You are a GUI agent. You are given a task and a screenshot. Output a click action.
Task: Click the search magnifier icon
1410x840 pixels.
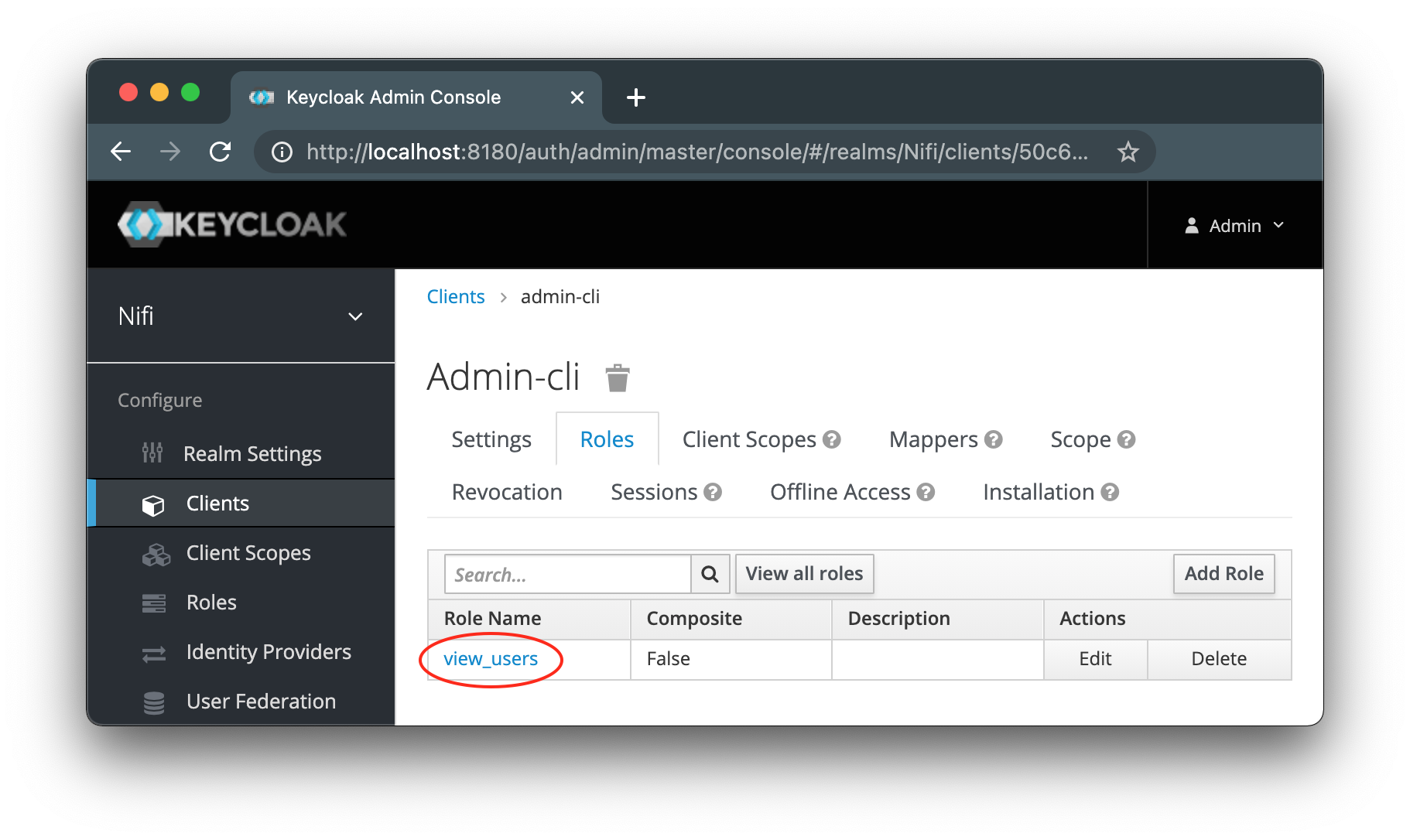(710, 574)
